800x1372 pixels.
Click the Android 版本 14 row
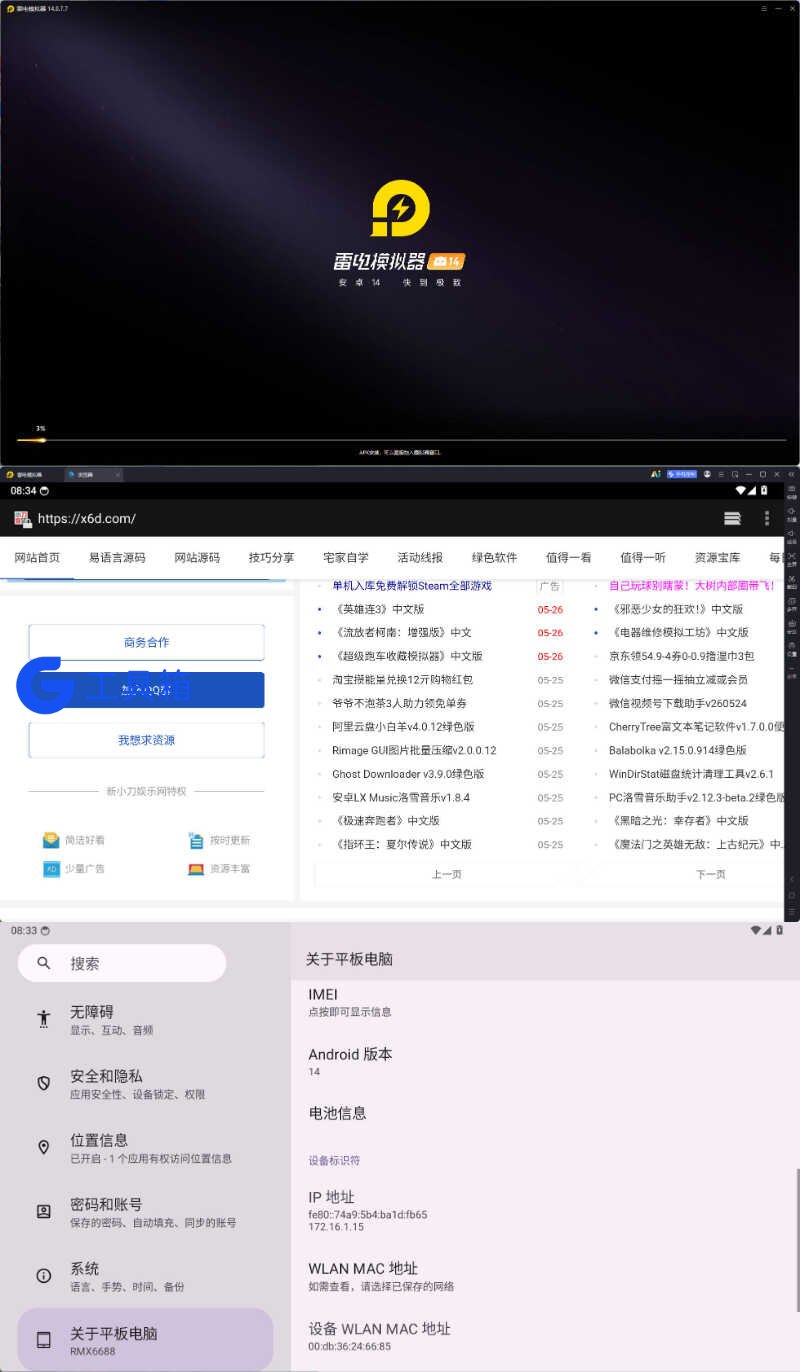coord(545,1061)
